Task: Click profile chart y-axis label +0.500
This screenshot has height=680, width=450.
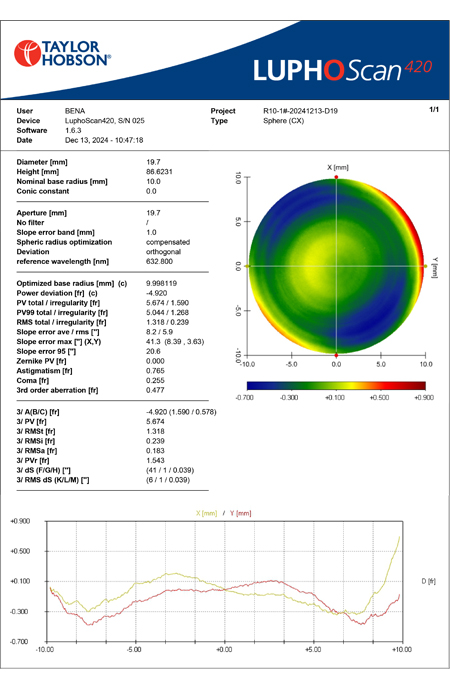Action: pyautogui.click(x=20, y=551)
